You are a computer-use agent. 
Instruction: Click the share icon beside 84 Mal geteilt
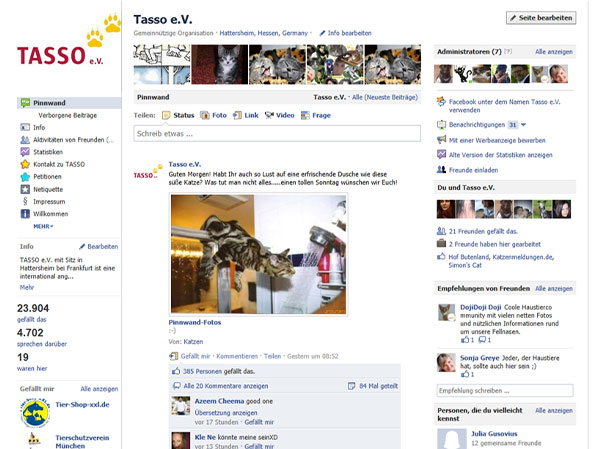351,386
